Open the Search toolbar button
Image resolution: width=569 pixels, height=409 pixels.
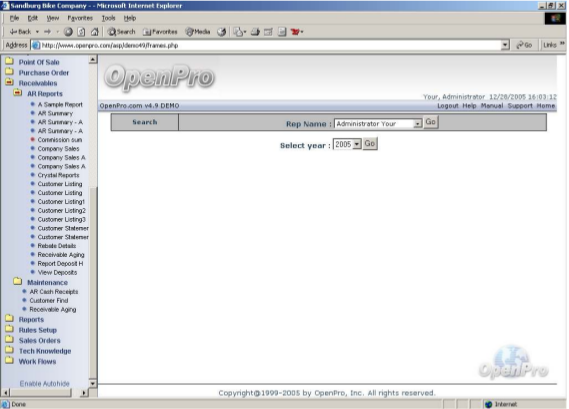tap(121, 32)
